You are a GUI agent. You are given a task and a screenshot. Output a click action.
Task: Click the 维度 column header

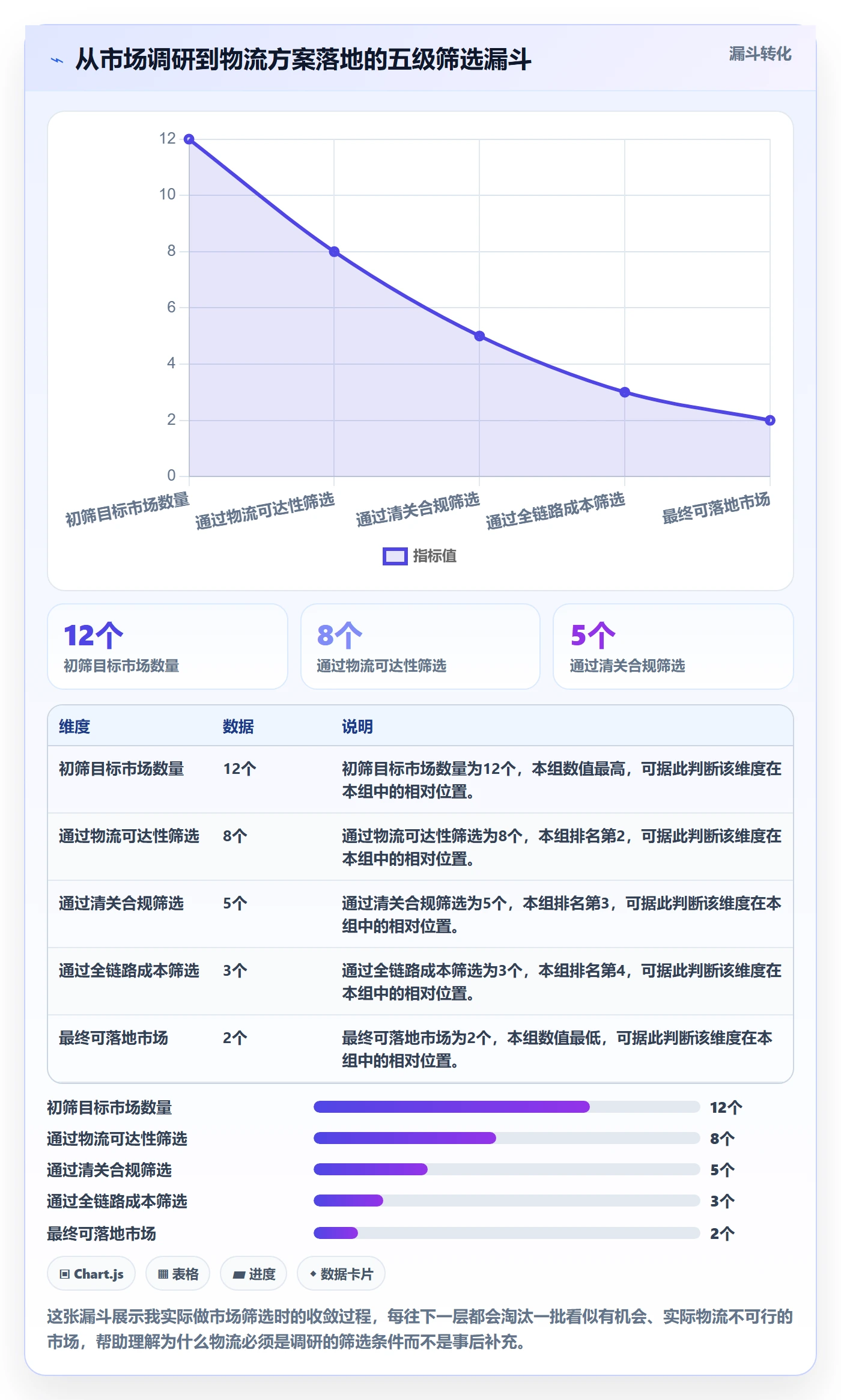[x=74, y=726]
